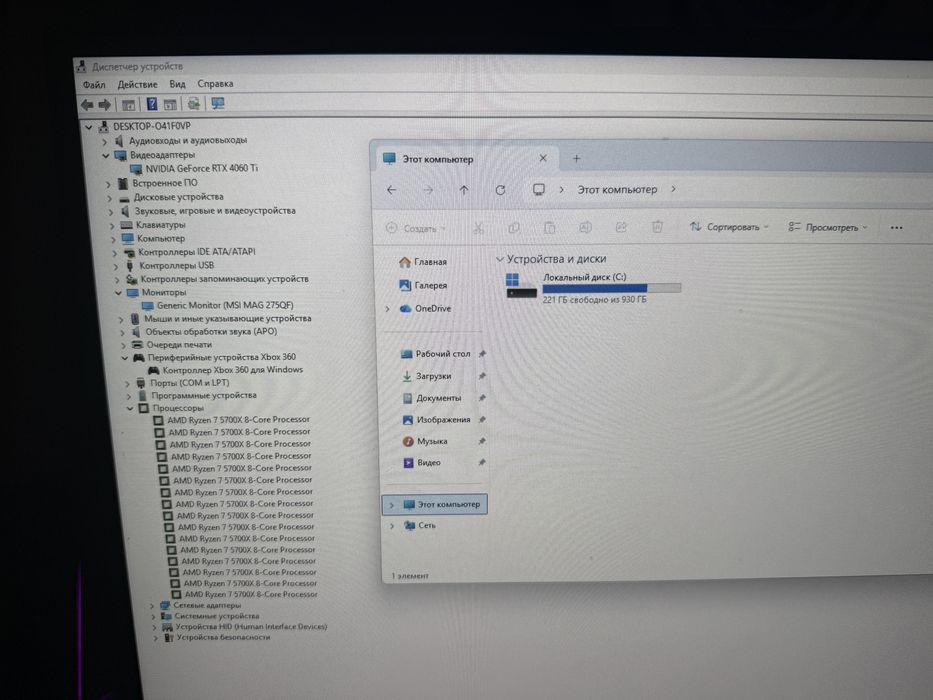The height and width of the screenshot is (700, 933).
Task: Select the Очереди печати category
Action: pos(179,345)
